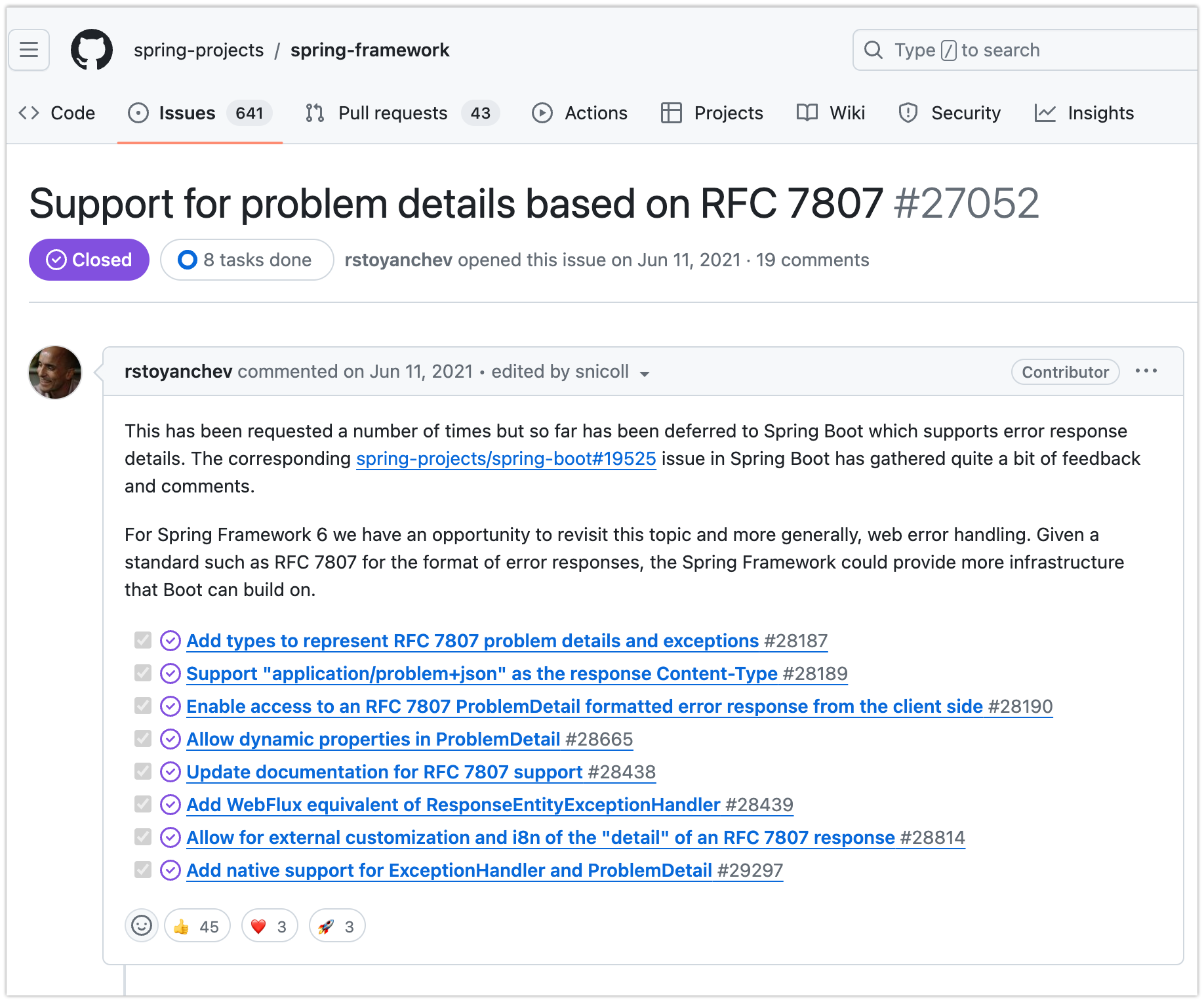Screen dimensions: 1204x1002
Task: Click the Pull requests count badge 43
Action: coord(481,113)
